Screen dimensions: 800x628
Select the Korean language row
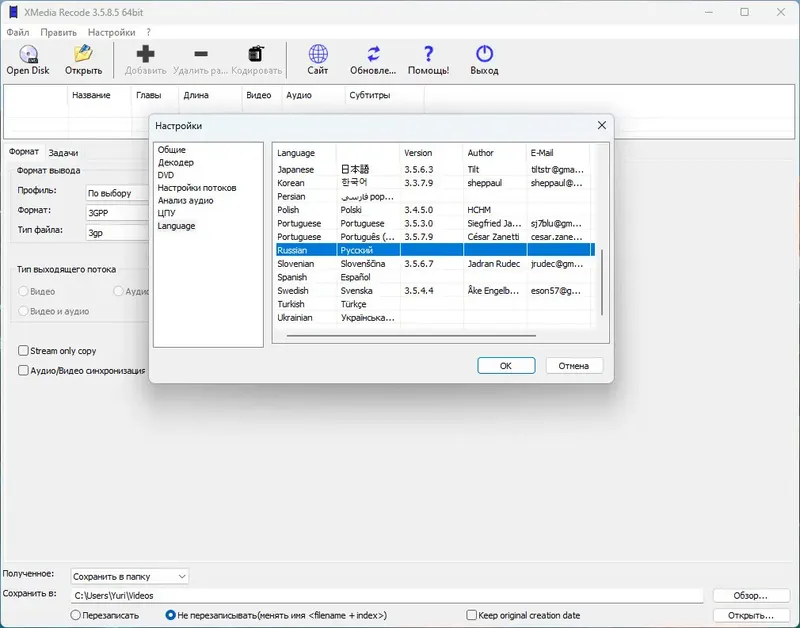[435, 183]
